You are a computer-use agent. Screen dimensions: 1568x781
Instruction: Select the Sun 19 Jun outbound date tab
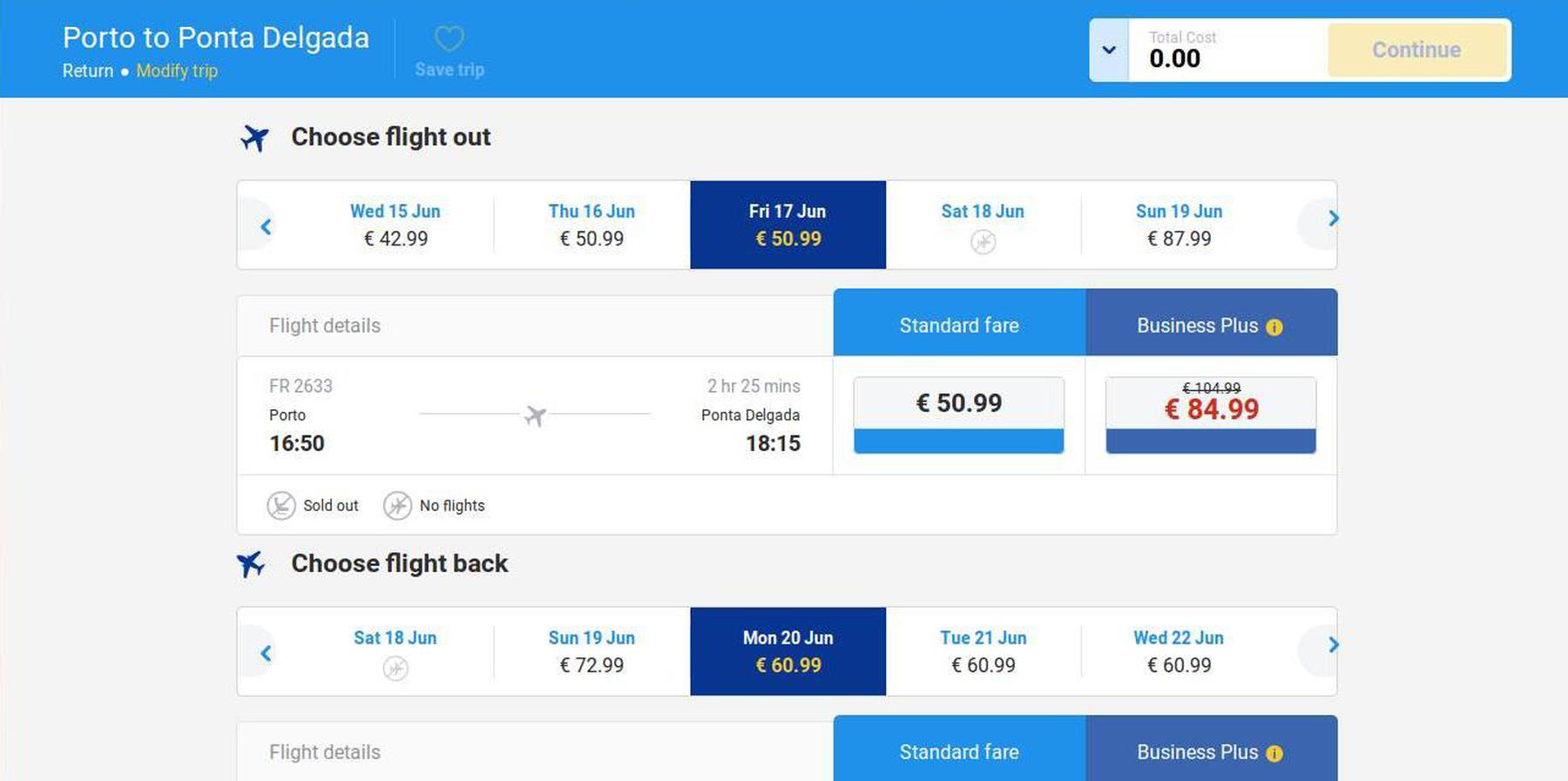1179,225
